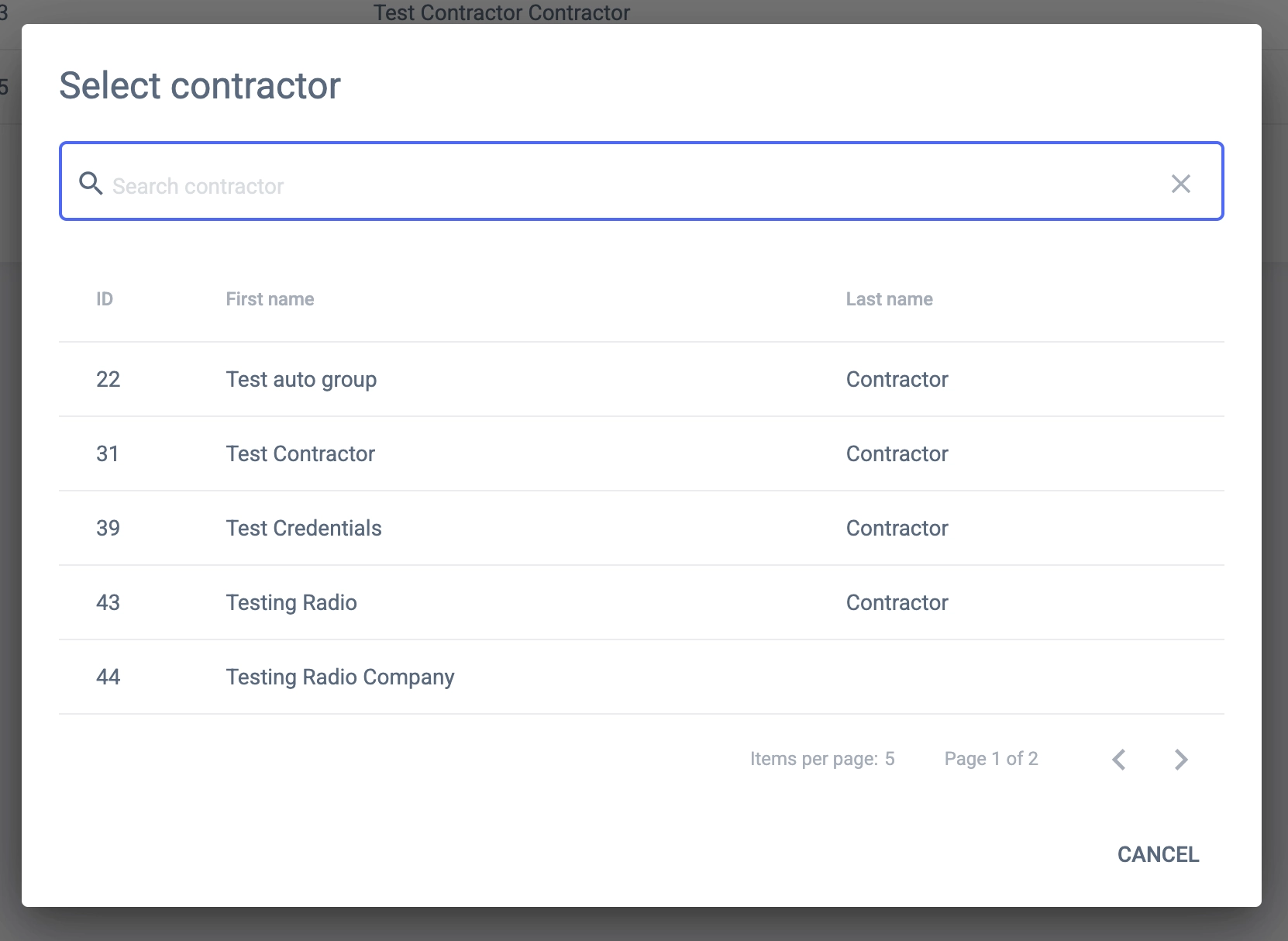Select the Test Contractor row

301,454
